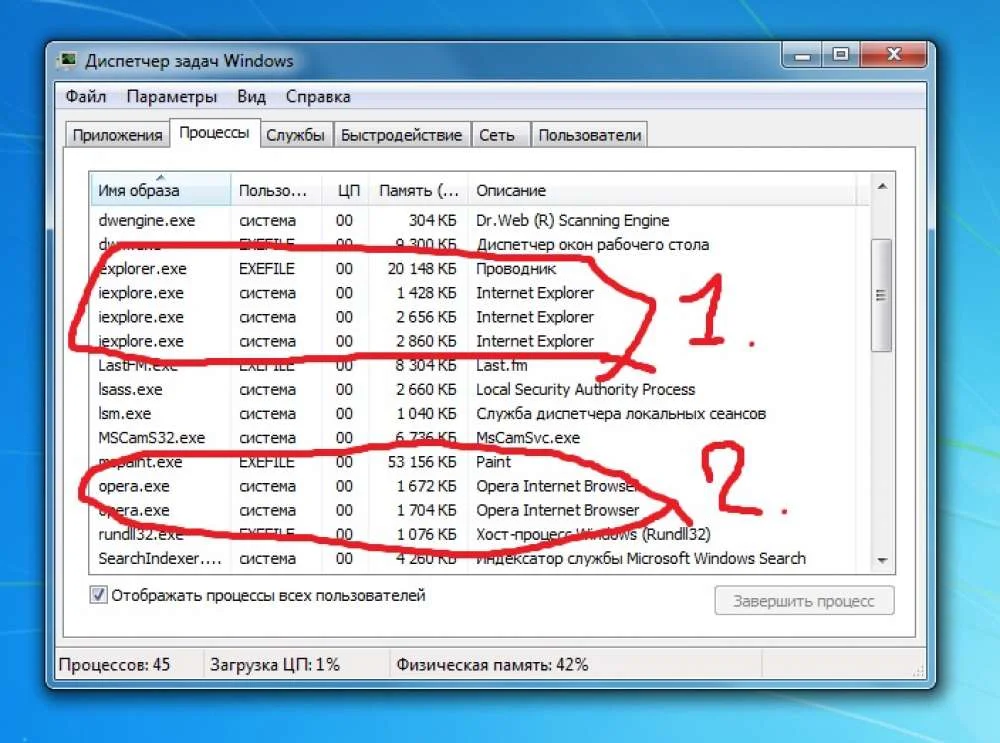This screenshot has width=1000, height=743.
Task: Select opera.exe row with 1 672 КБ
Action: pos(480,486)
